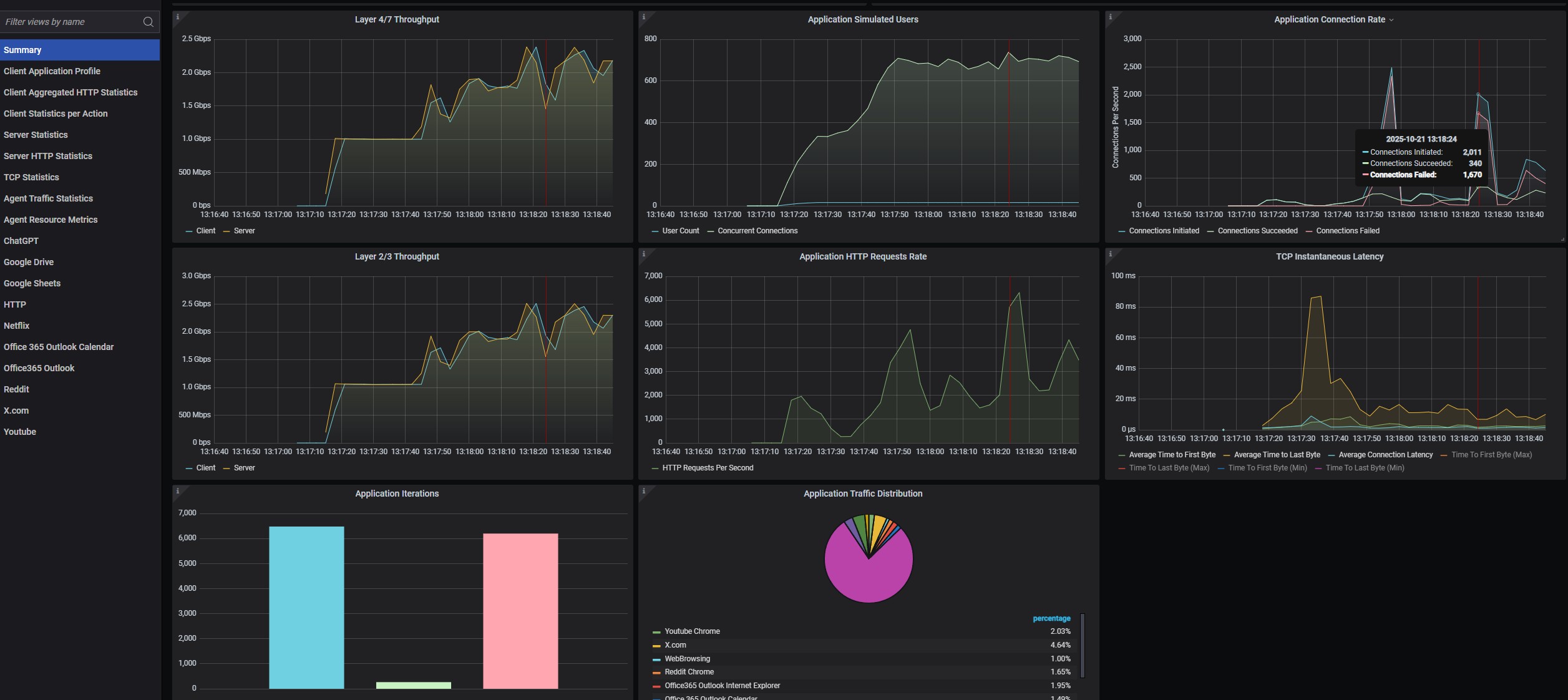Click the traffic distribution legend scrollbar
Screen dimensions: 1568x700
point(1082,646)
